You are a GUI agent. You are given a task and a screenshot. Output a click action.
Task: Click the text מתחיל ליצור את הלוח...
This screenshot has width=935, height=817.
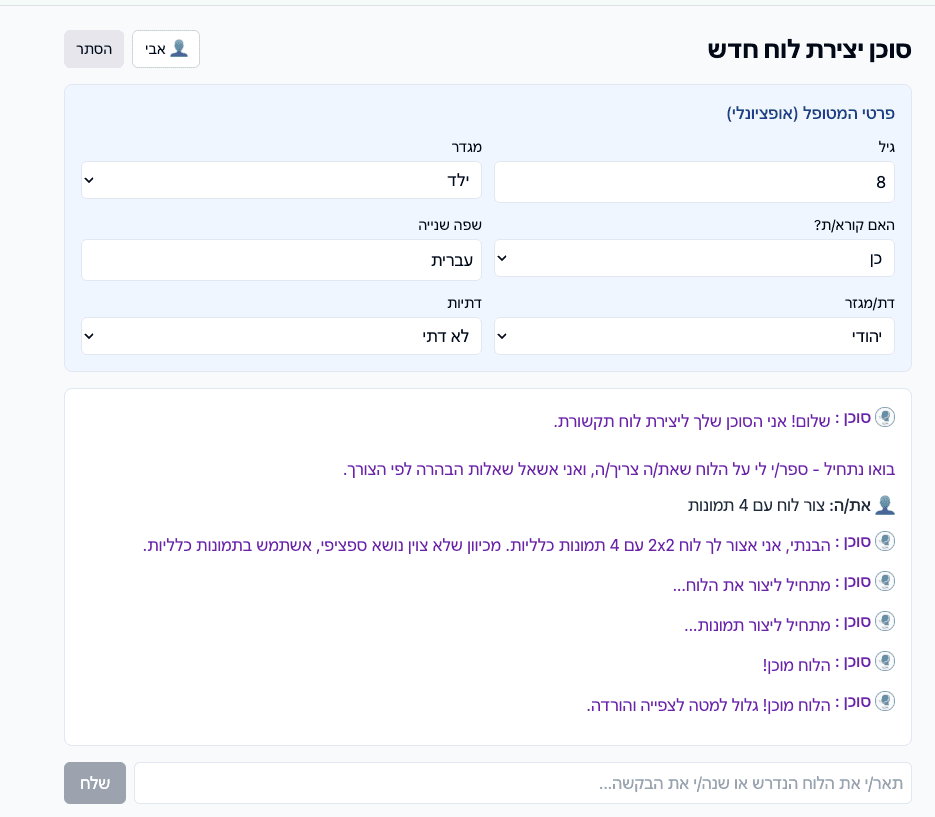[x=751, y=586]
